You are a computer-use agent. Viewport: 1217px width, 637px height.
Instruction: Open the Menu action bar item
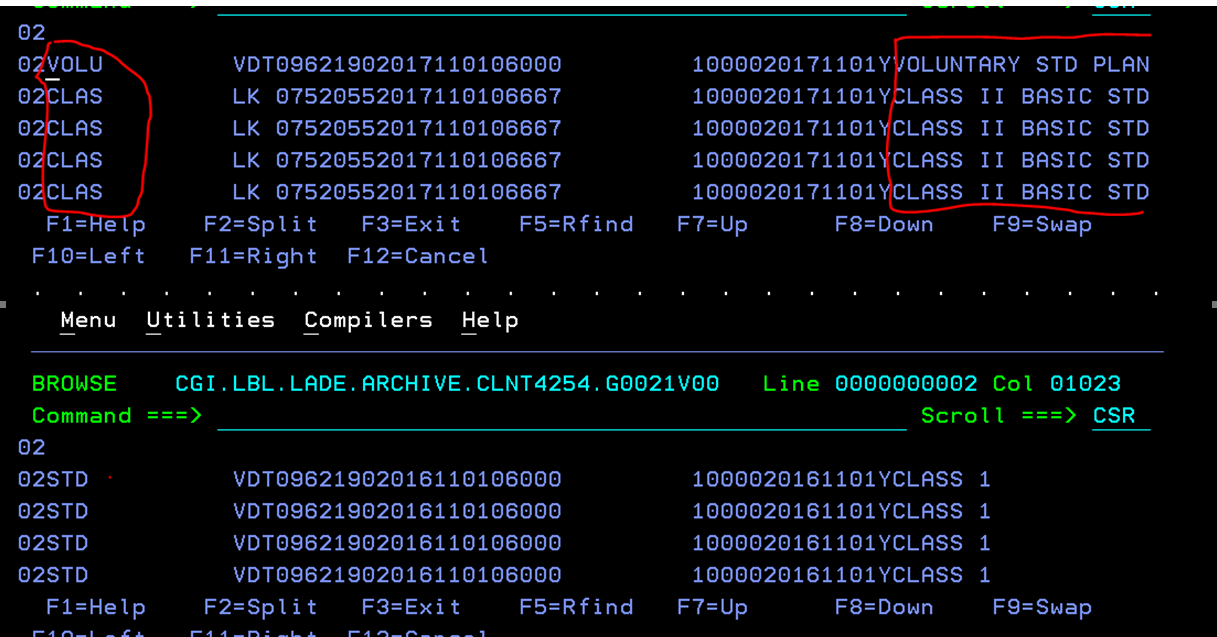(x=88, y=320)
